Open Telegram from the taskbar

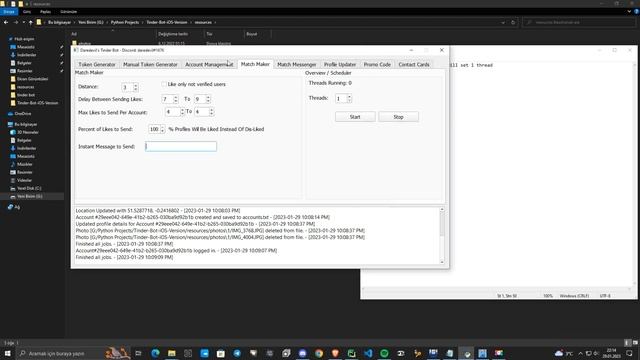(x=237, y=353)
